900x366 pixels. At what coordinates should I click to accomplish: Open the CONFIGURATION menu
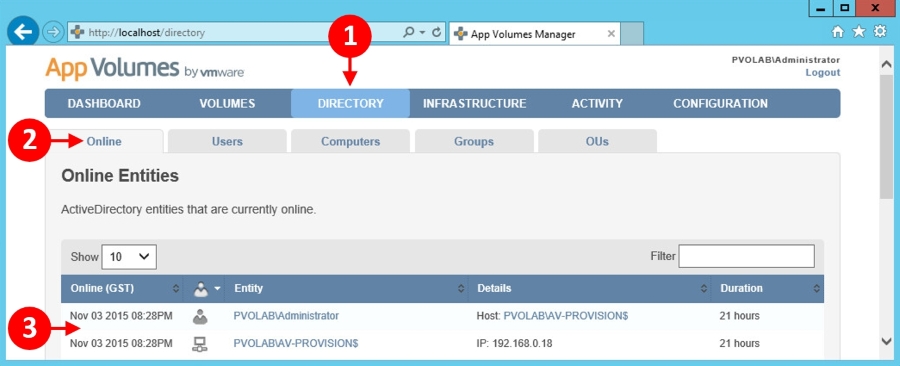point(720,104)
